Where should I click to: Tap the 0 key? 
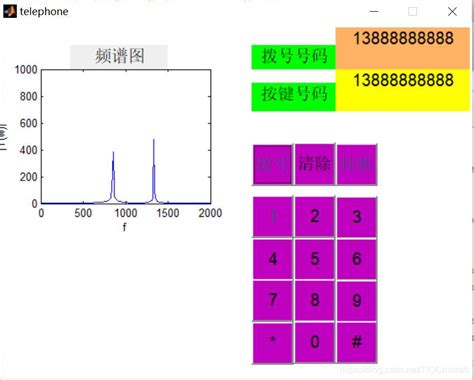315,342
